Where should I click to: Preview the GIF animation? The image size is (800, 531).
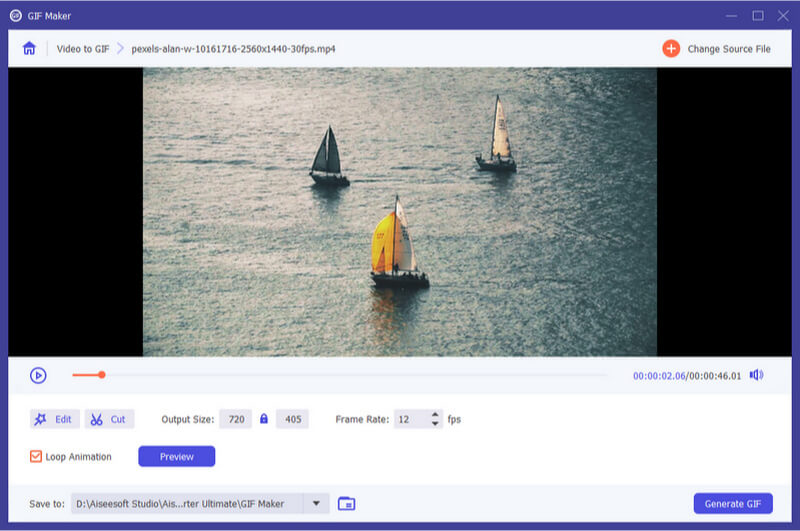pyautogui.click(x=177, y=457)
